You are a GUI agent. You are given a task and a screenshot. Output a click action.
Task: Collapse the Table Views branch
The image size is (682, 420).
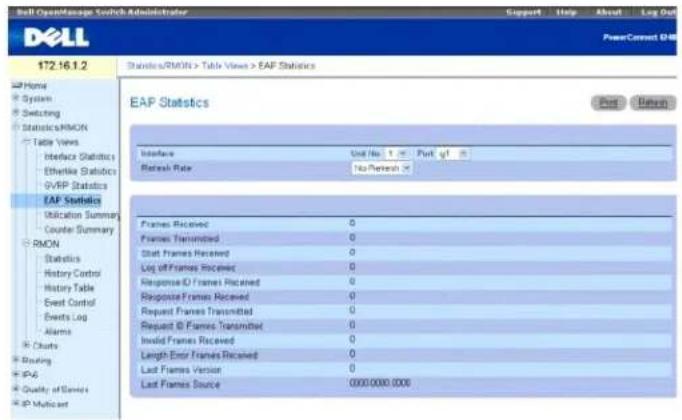tap(27, 142)
